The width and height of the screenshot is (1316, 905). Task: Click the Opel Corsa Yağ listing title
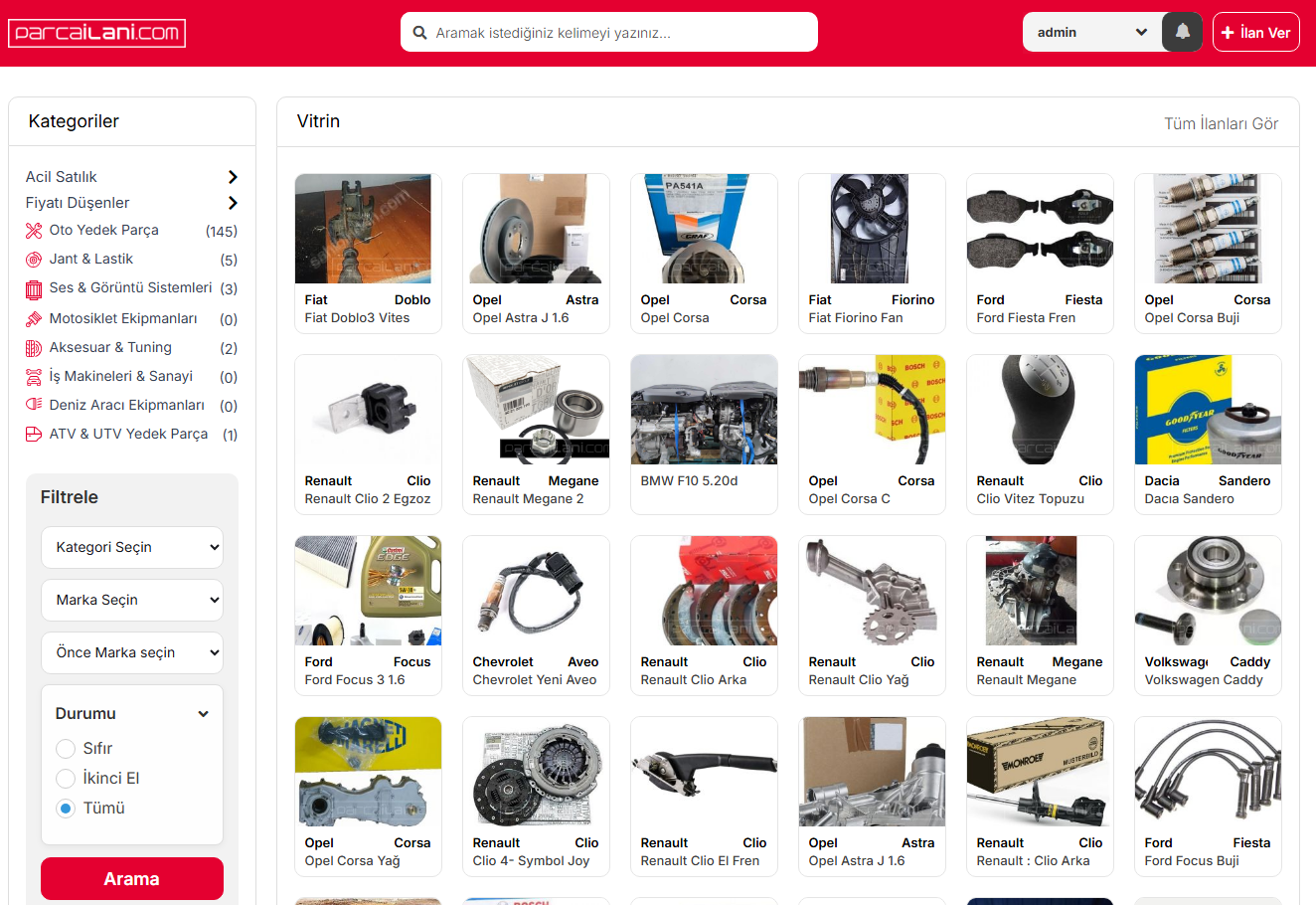pos(353,861)
